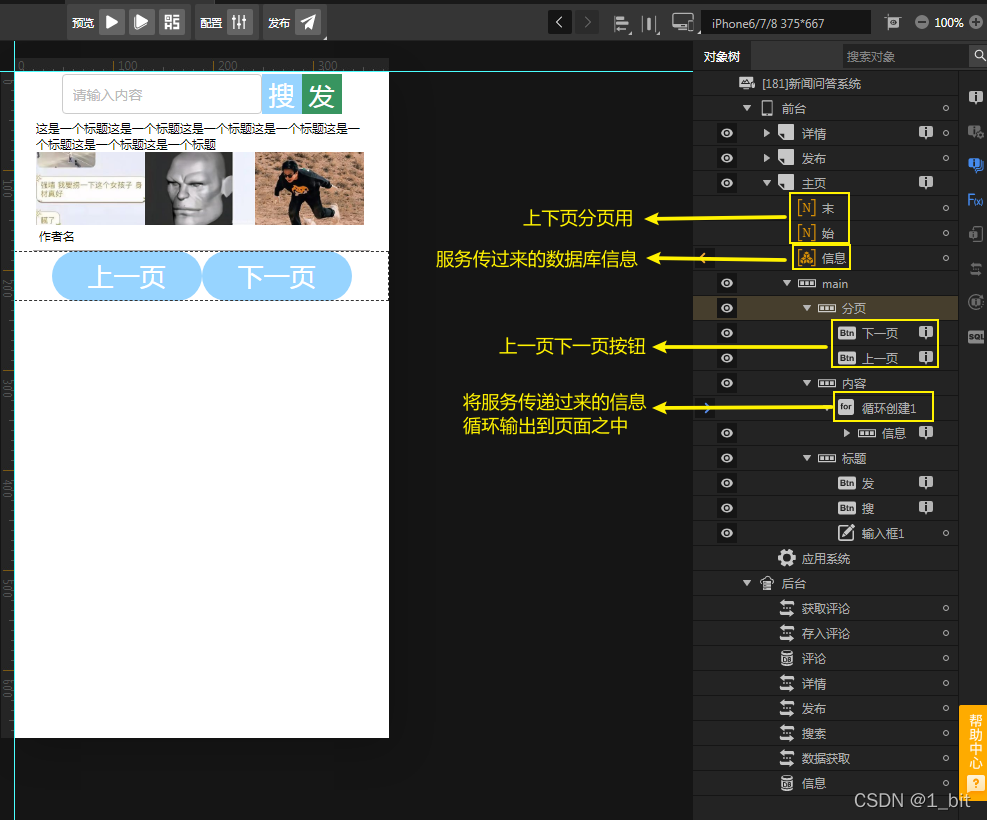Open the Fx function sidebar icon
Viewport: 987px width, 820px height.
pos(975,200)
